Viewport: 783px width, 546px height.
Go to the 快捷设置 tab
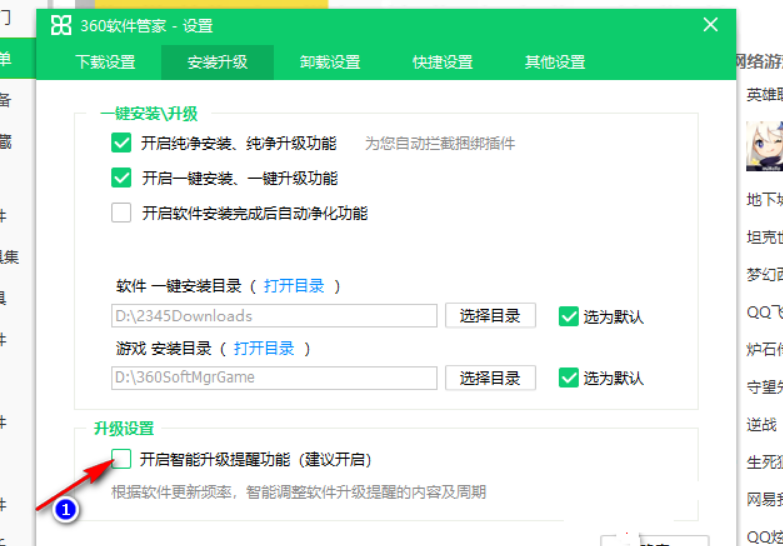442,62
